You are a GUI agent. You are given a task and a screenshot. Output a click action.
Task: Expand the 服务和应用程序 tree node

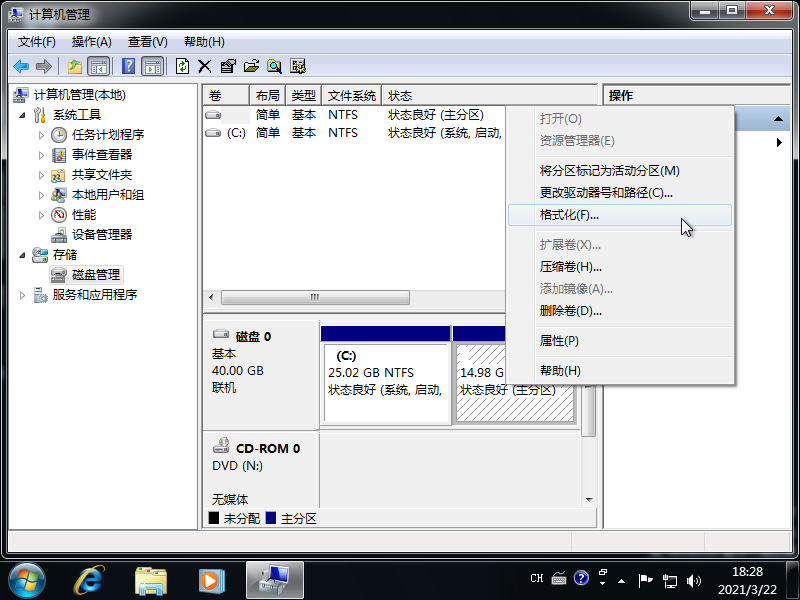tap(22, 294)
